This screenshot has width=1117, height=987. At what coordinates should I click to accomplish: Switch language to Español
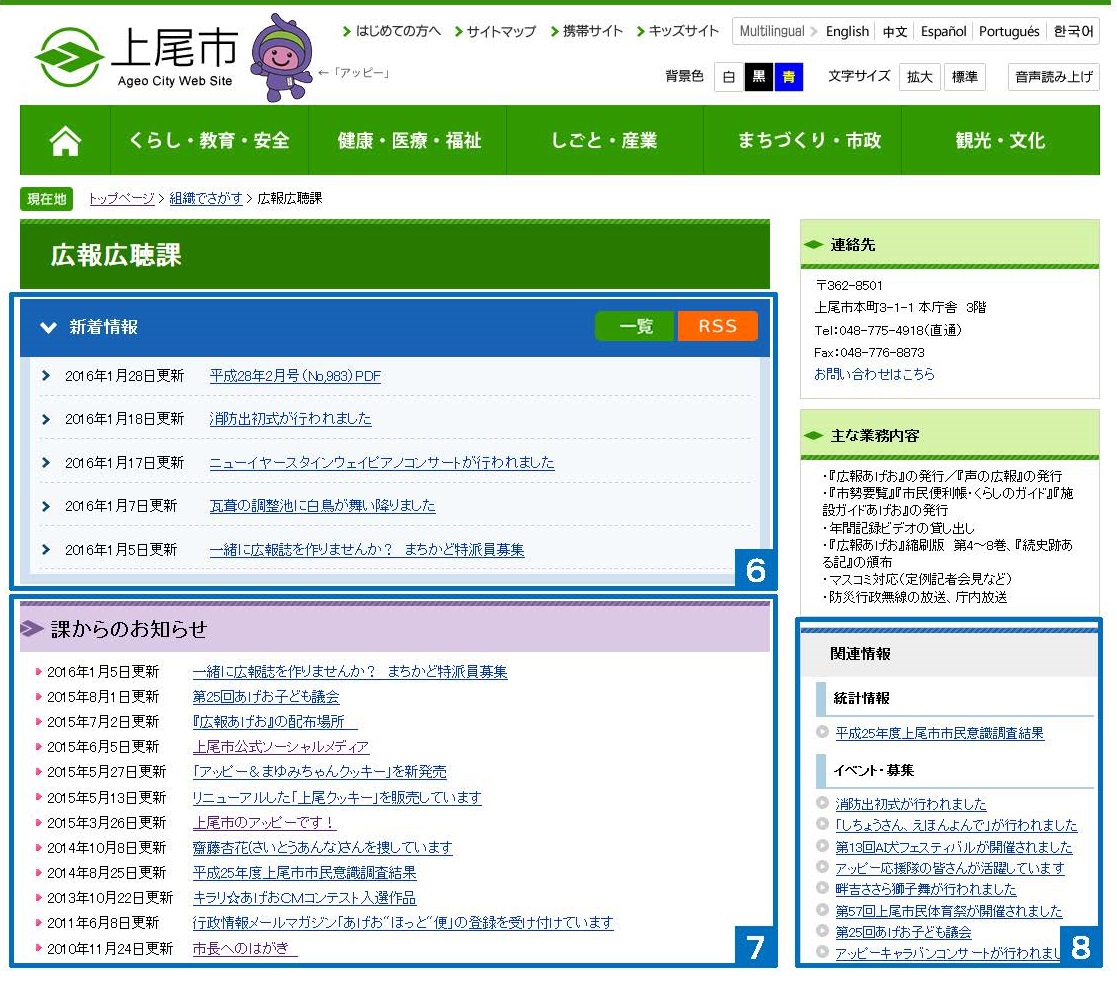click(943, 31)
